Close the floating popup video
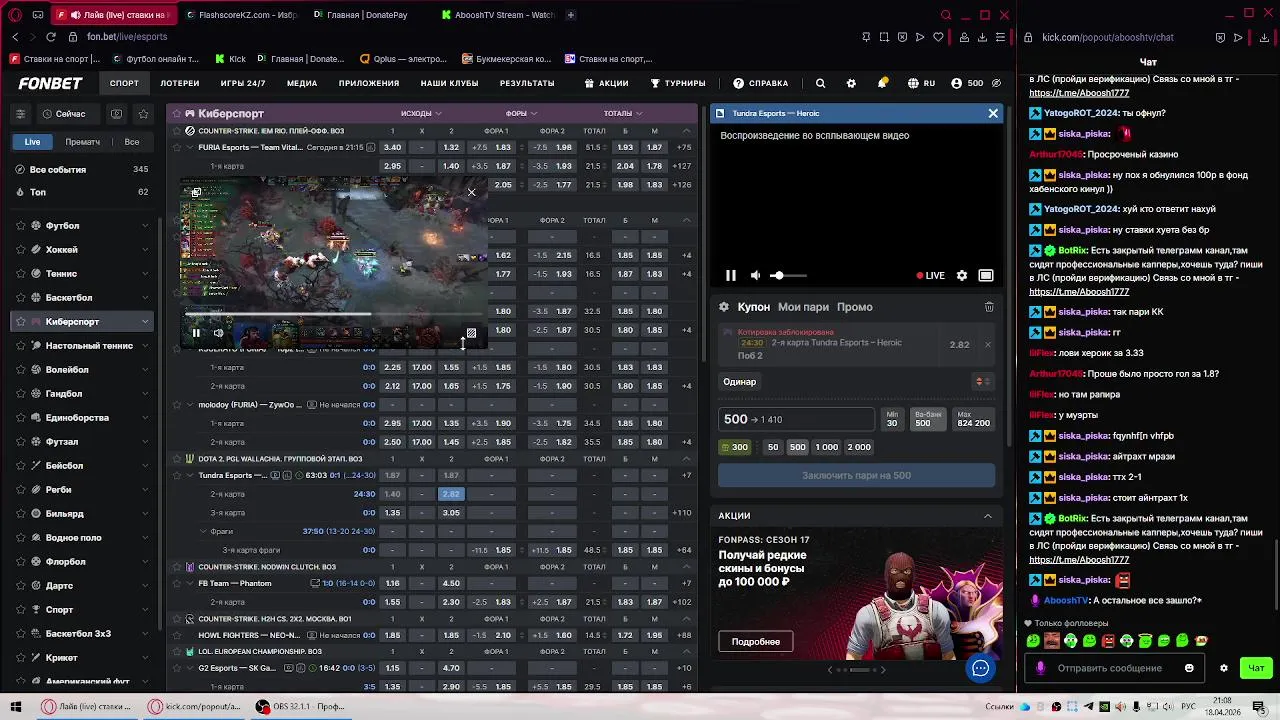 click(472, 192)
